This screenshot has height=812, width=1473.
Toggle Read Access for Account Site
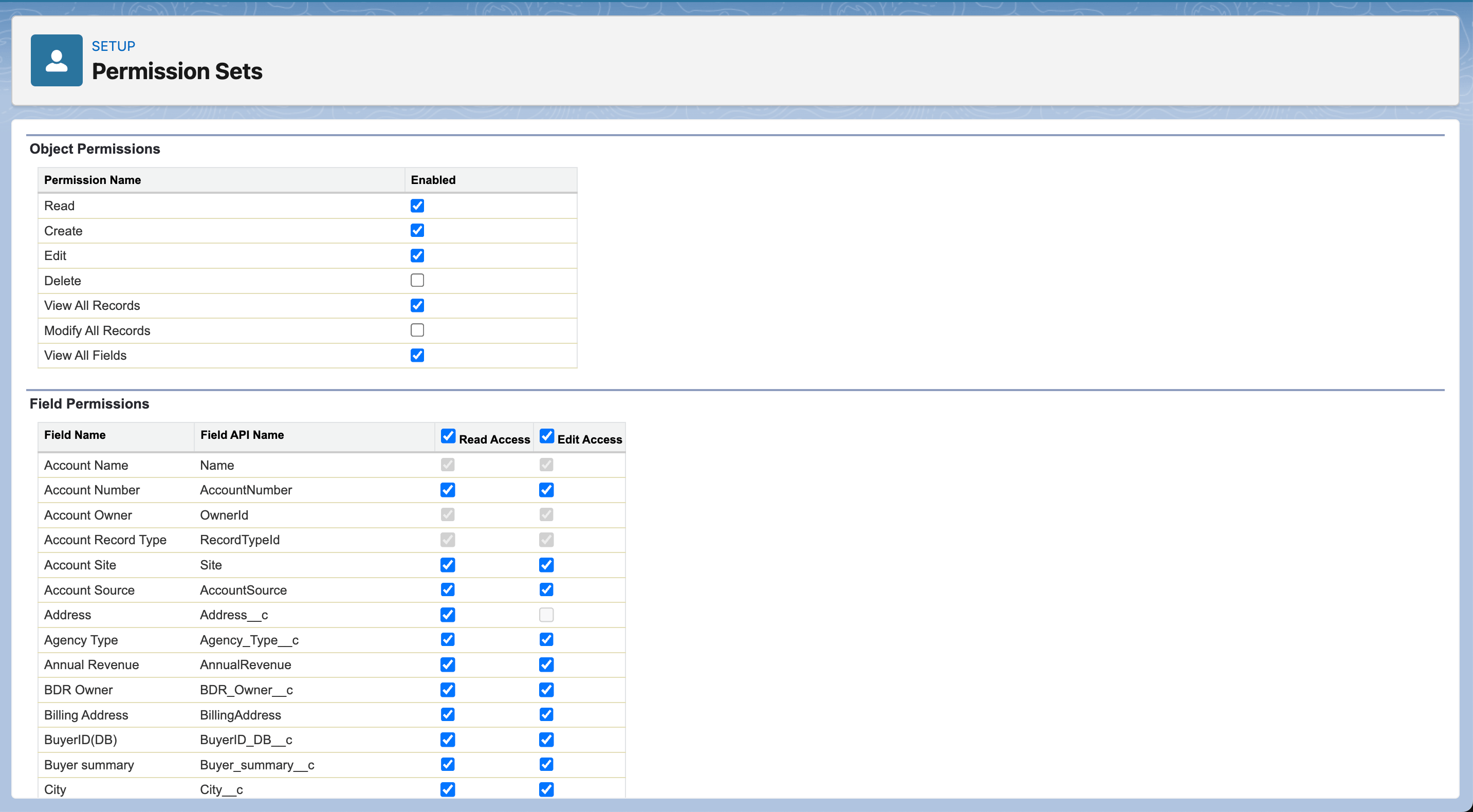[448, 565]
